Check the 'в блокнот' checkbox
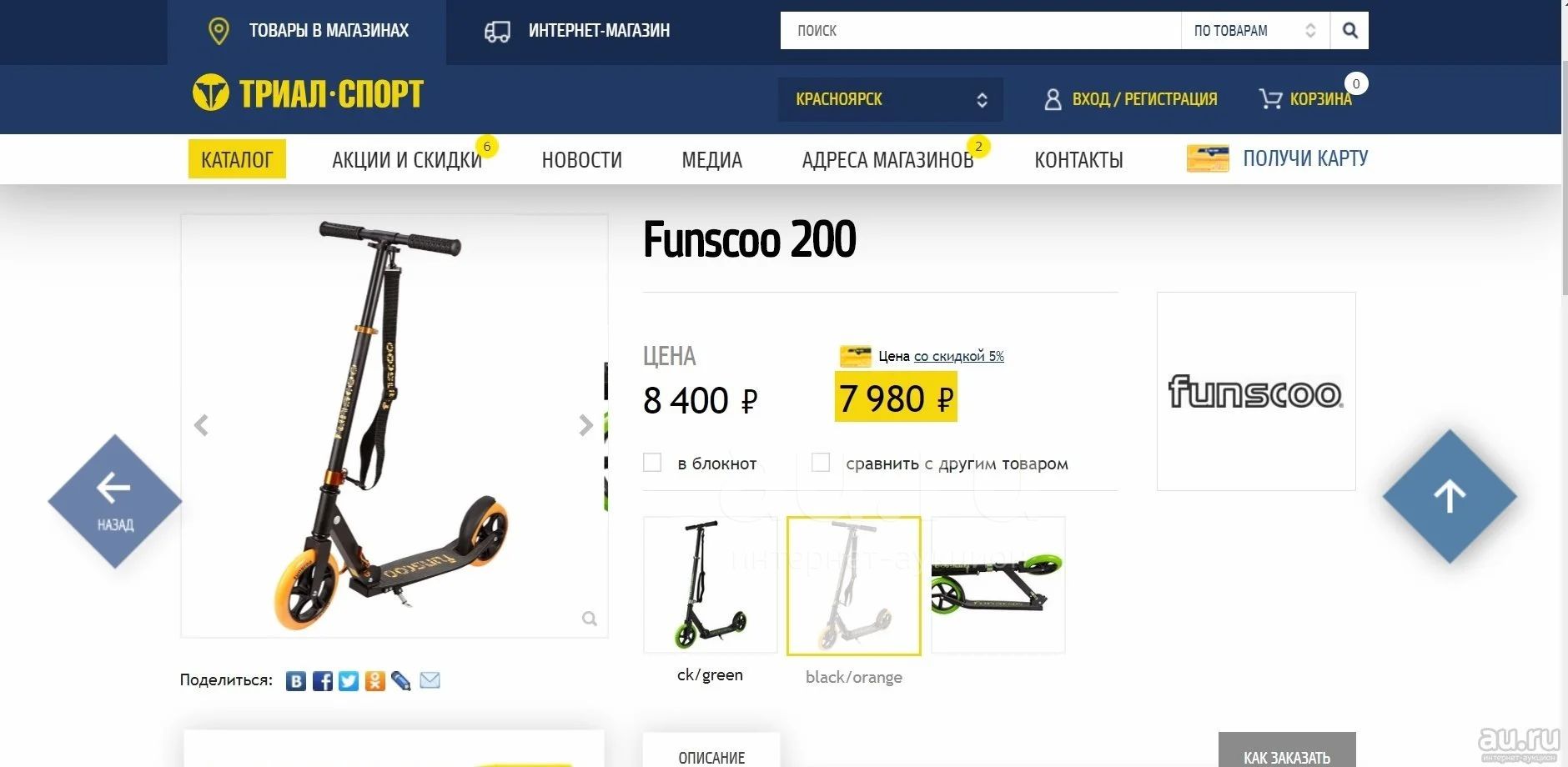Image resolution: width=1568 pixels, height=767 pixels. click(x=652, y=463)
